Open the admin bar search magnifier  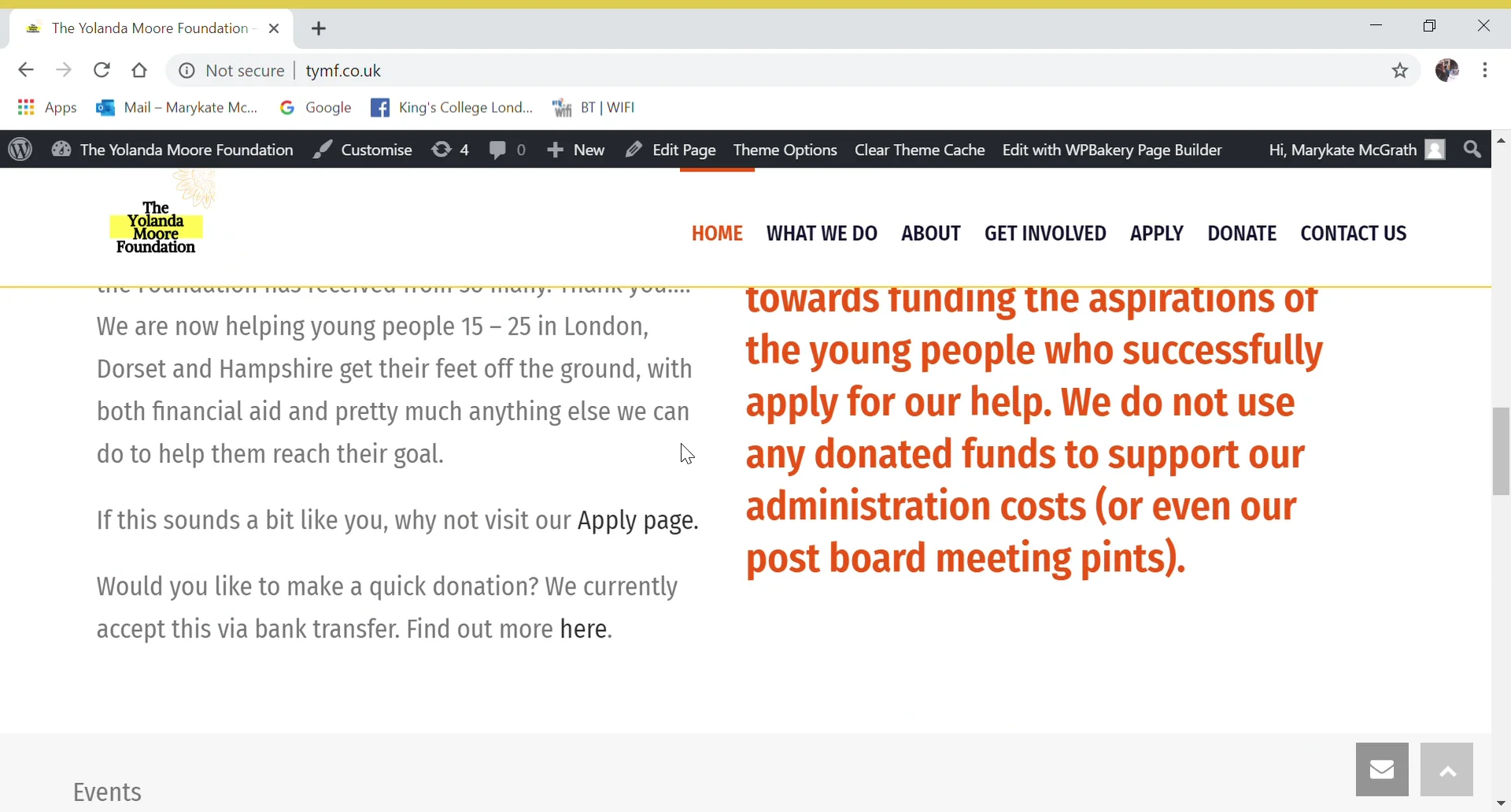[x=1471, y=149]
